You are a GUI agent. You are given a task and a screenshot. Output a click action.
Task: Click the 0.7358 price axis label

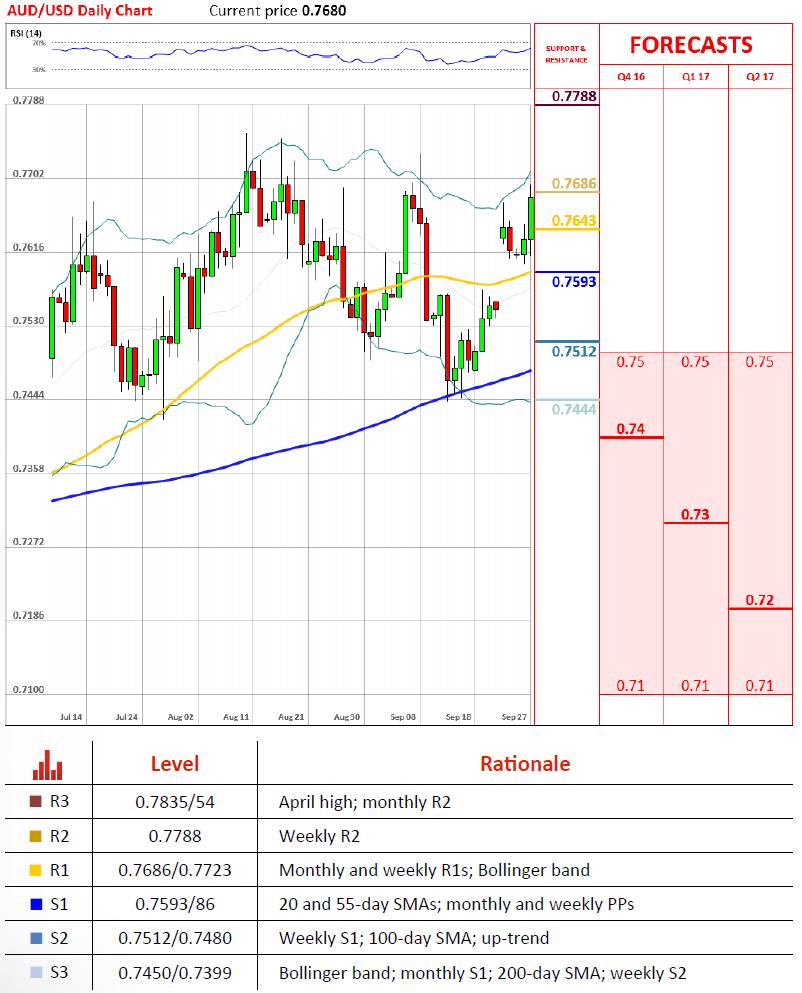click(x=29, y=468)
